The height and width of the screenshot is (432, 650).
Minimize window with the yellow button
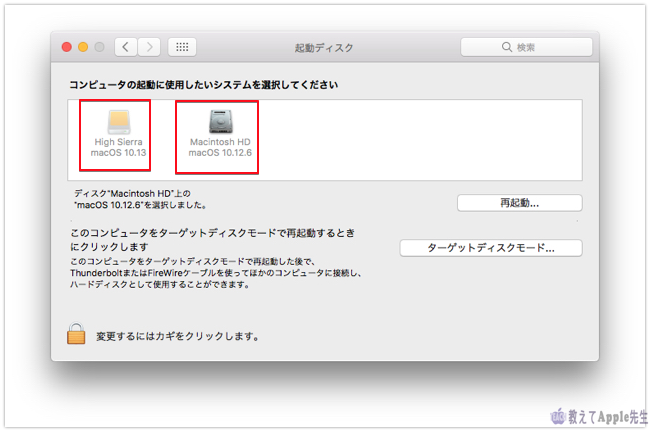coord(83,47)
